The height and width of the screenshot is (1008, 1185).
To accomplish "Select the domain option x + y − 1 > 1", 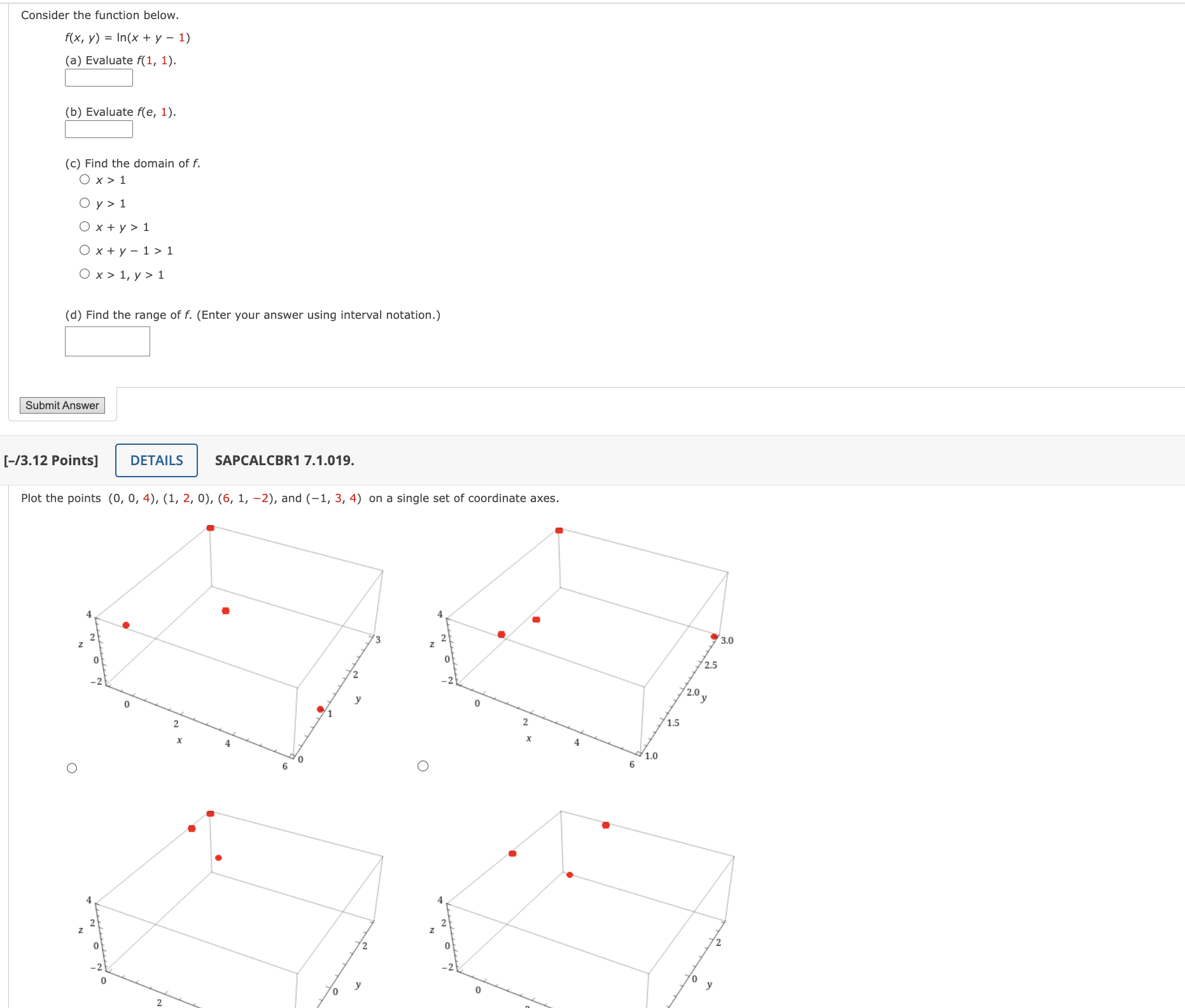I will point(85,249).
